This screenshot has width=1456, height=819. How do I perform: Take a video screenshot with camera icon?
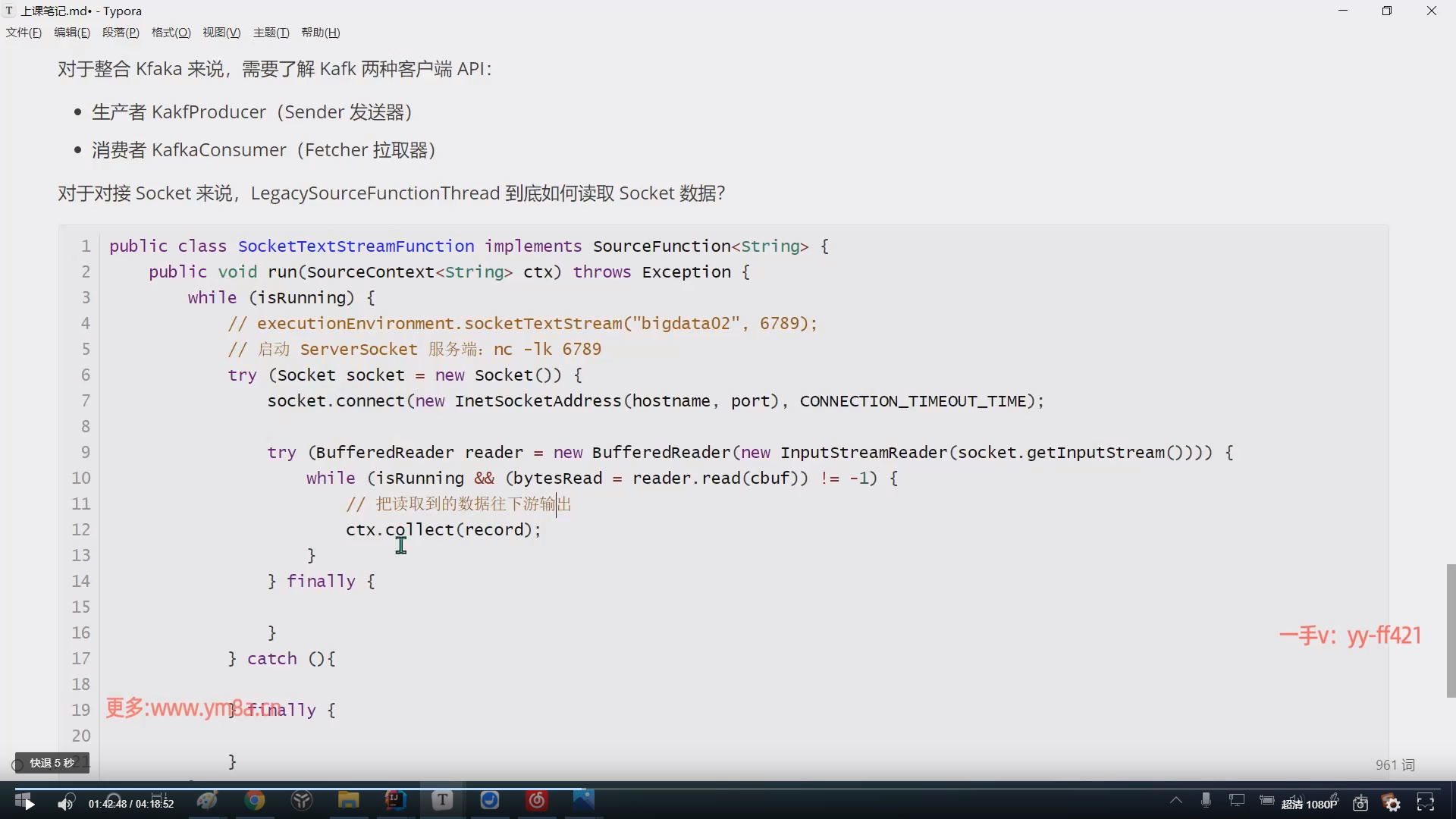tap(1360, 804)
